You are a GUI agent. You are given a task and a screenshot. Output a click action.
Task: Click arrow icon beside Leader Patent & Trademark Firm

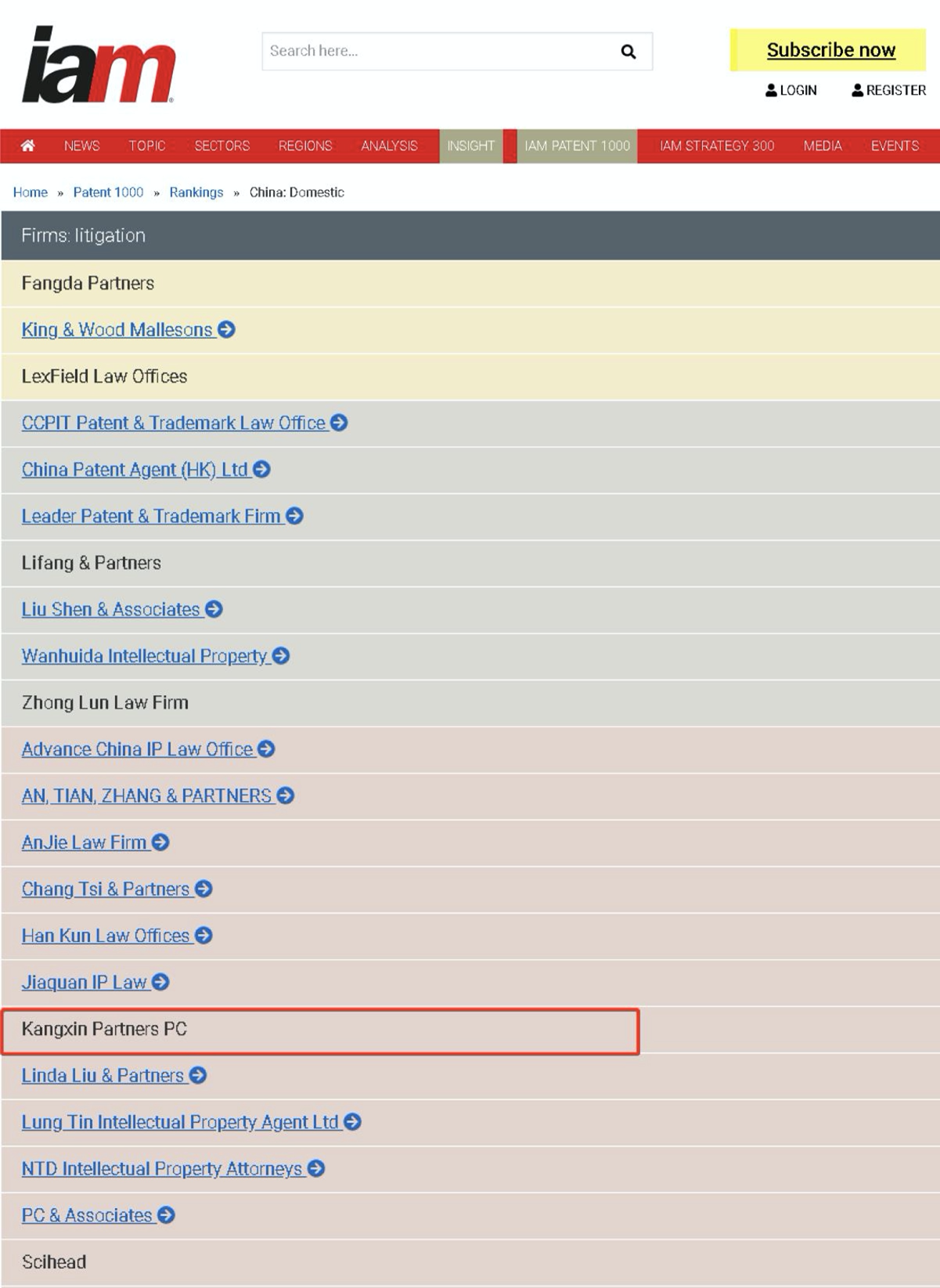coord(295,516)
